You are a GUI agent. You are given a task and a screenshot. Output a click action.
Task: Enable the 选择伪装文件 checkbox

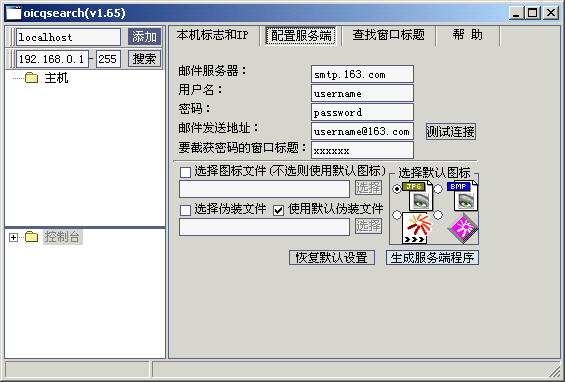185,210
